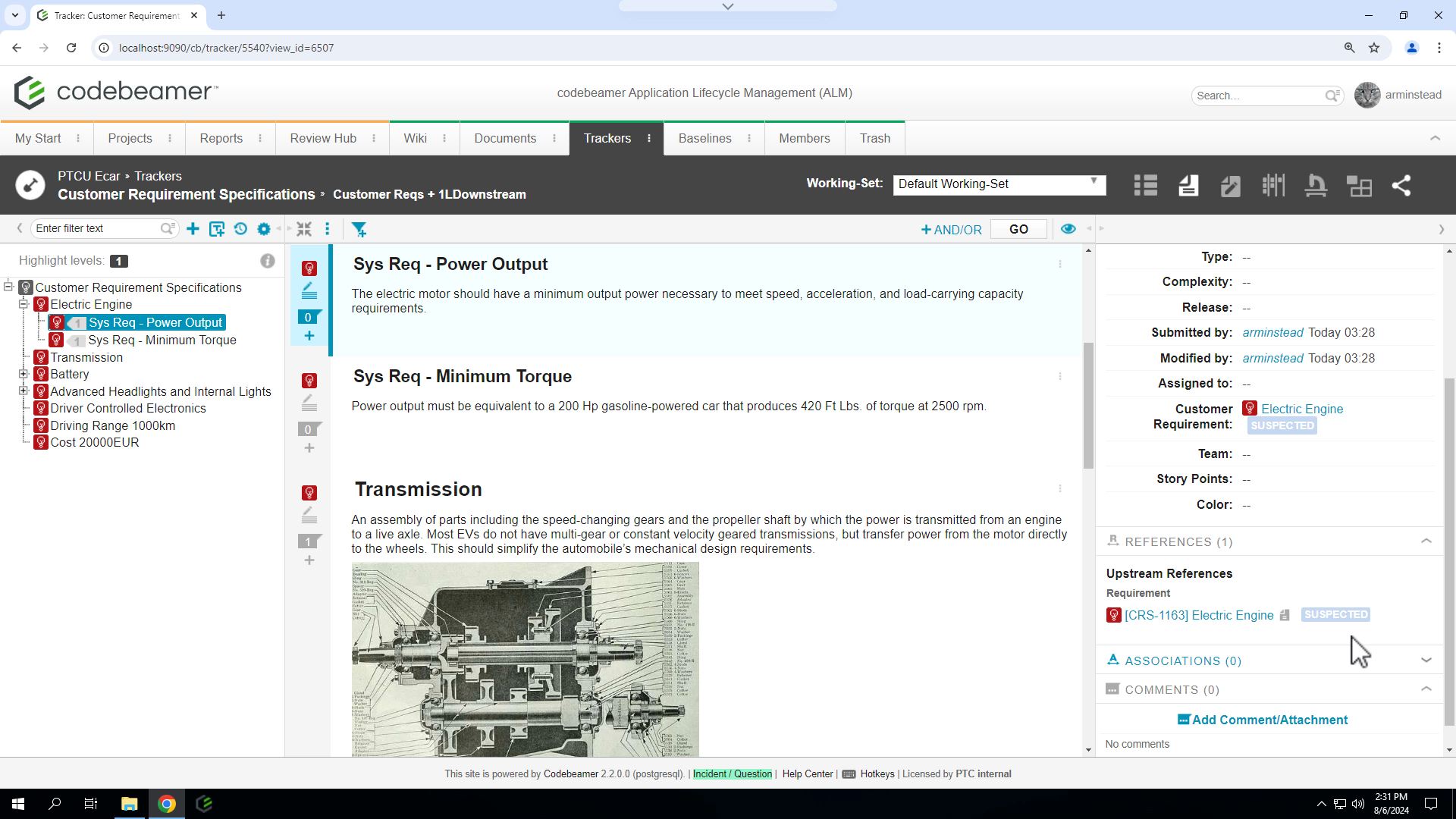Click the collapse all arrows icon

[x=304, y=229]
